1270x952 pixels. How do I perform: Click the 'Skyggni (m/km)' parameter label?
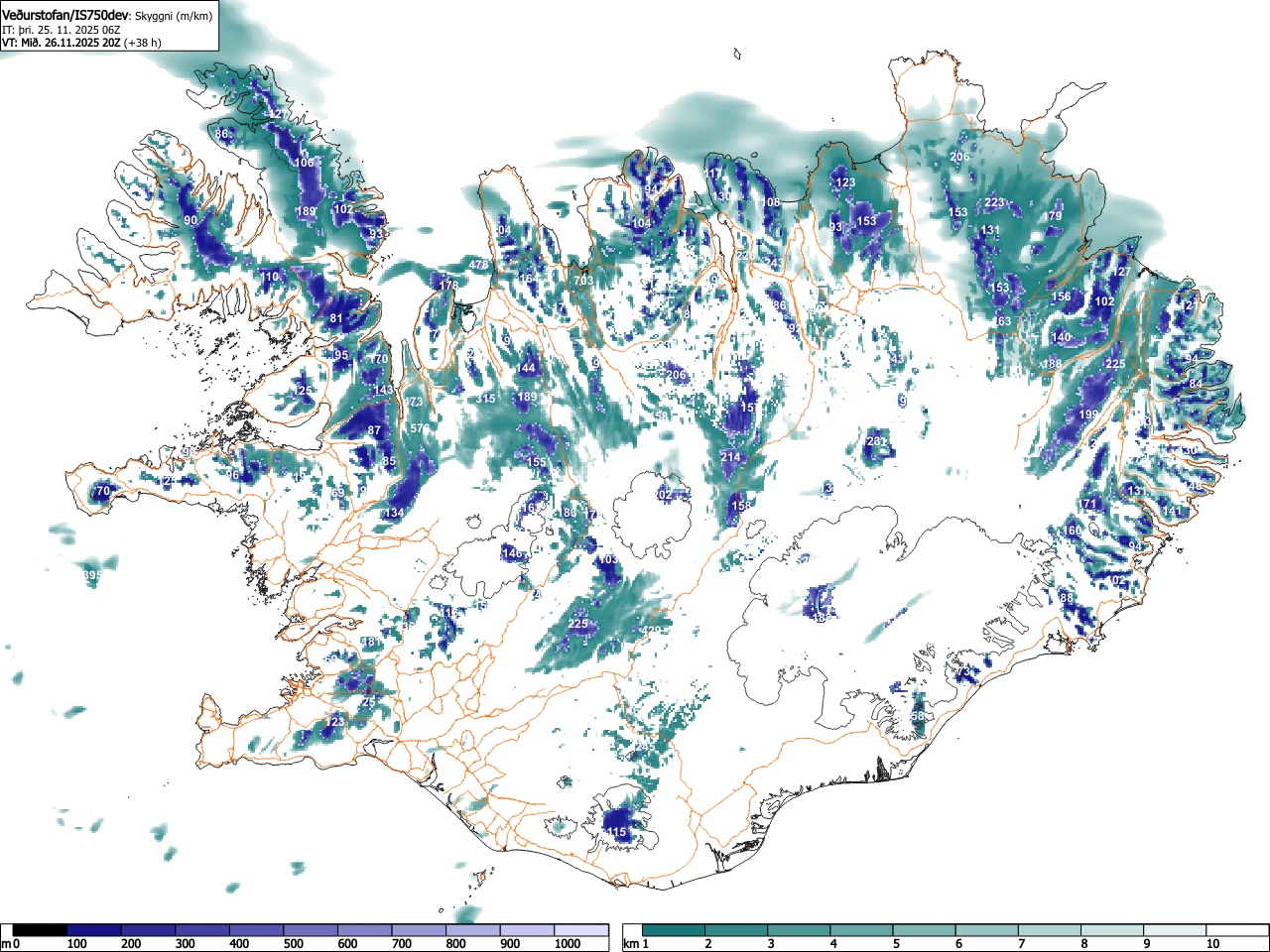(x=174, y=16)
